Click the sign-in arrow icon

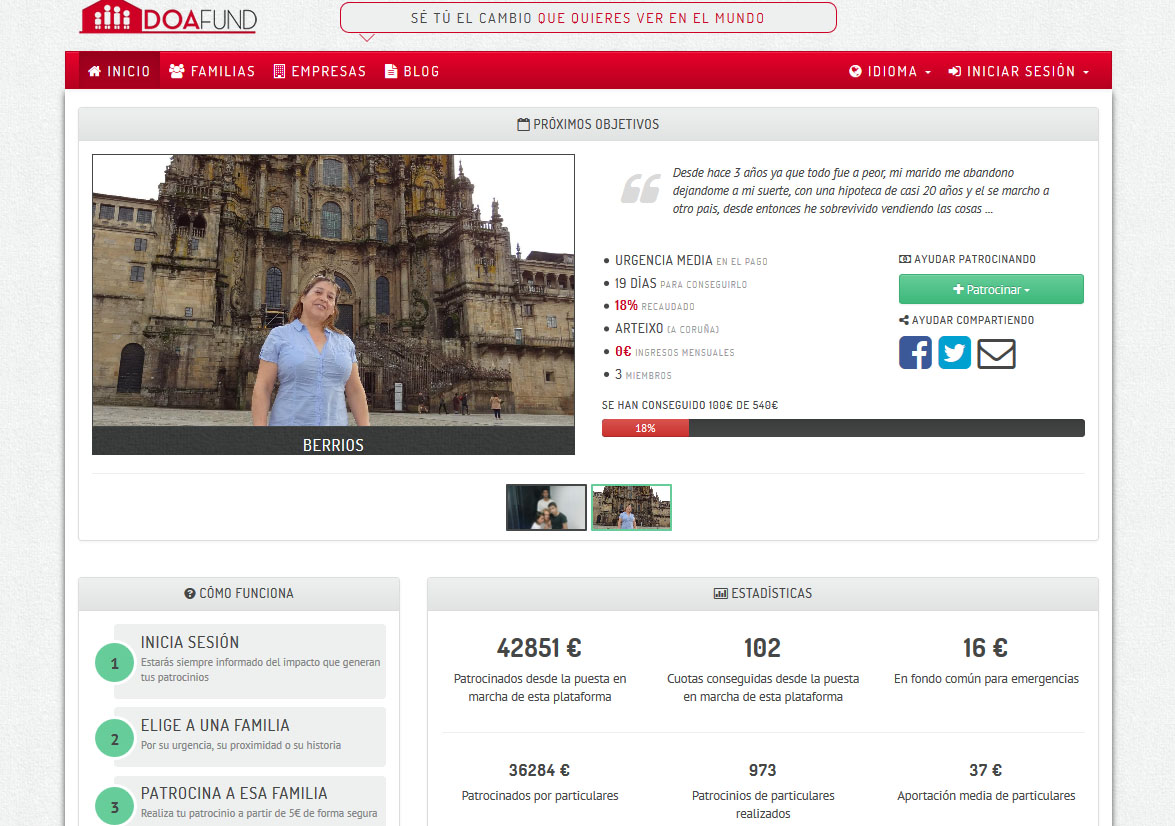[x=955, y=71]
